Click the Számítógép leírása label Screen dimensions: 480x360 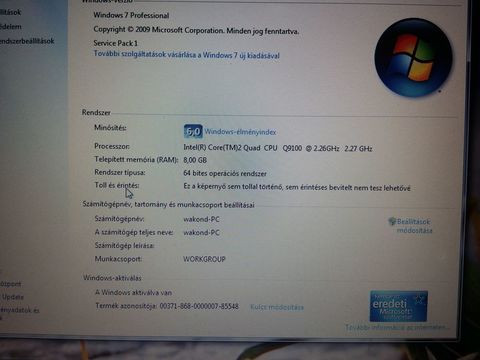125,245
